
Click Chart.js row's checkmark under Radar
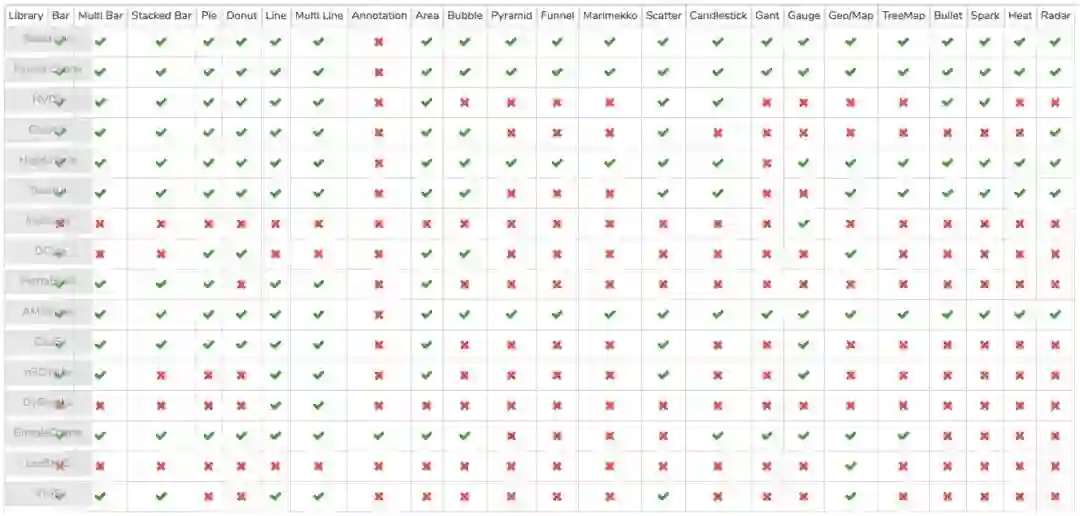[x=1055, y=132]
